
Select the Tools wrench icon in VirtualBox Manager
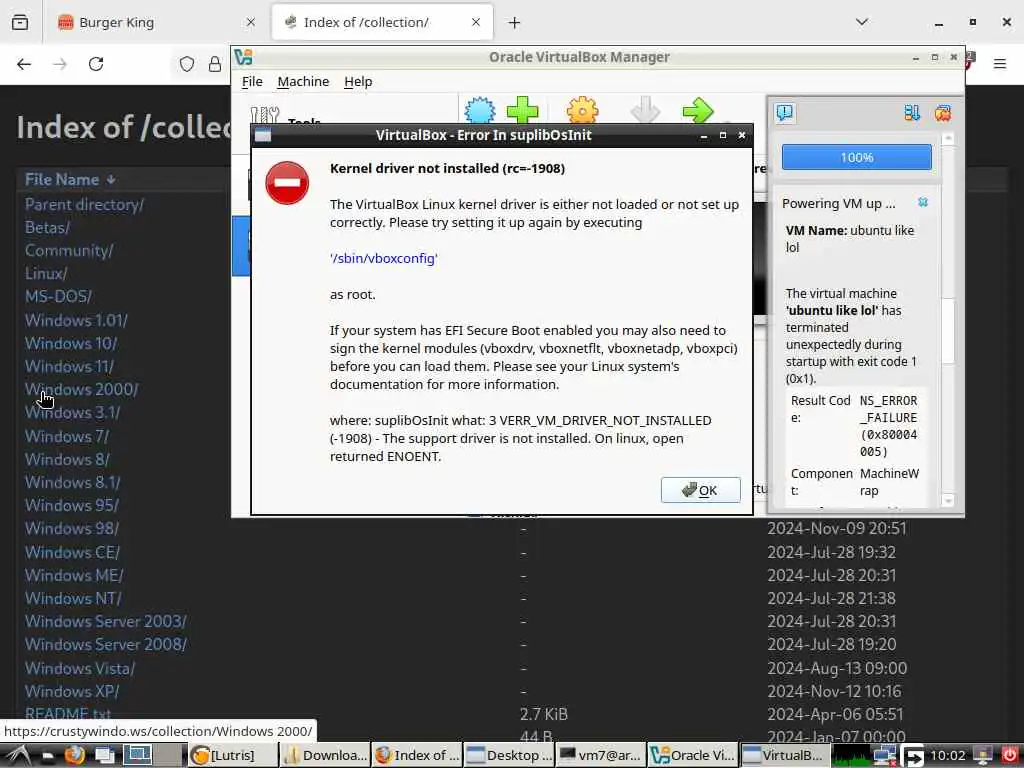[x=264, y=115]
